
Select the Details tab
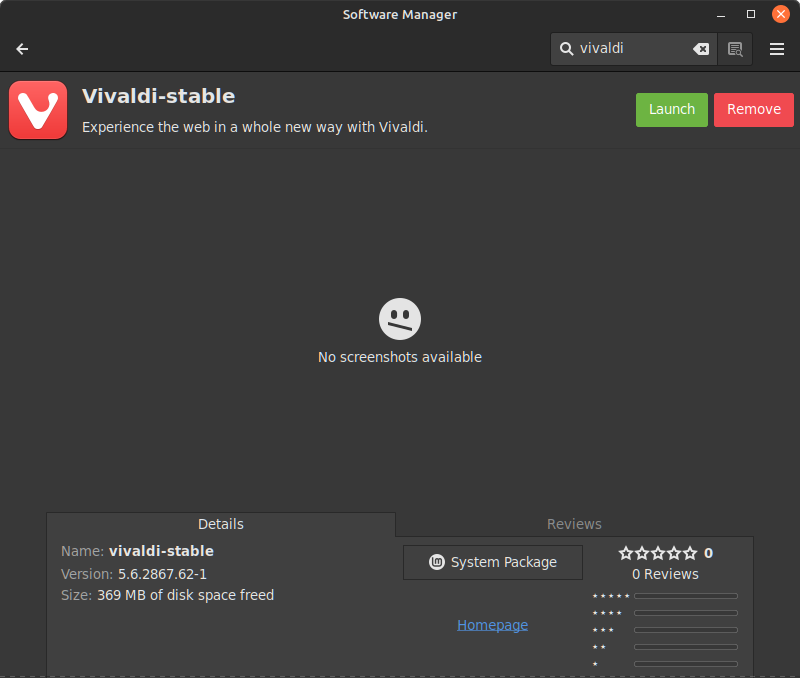(221, 524)
